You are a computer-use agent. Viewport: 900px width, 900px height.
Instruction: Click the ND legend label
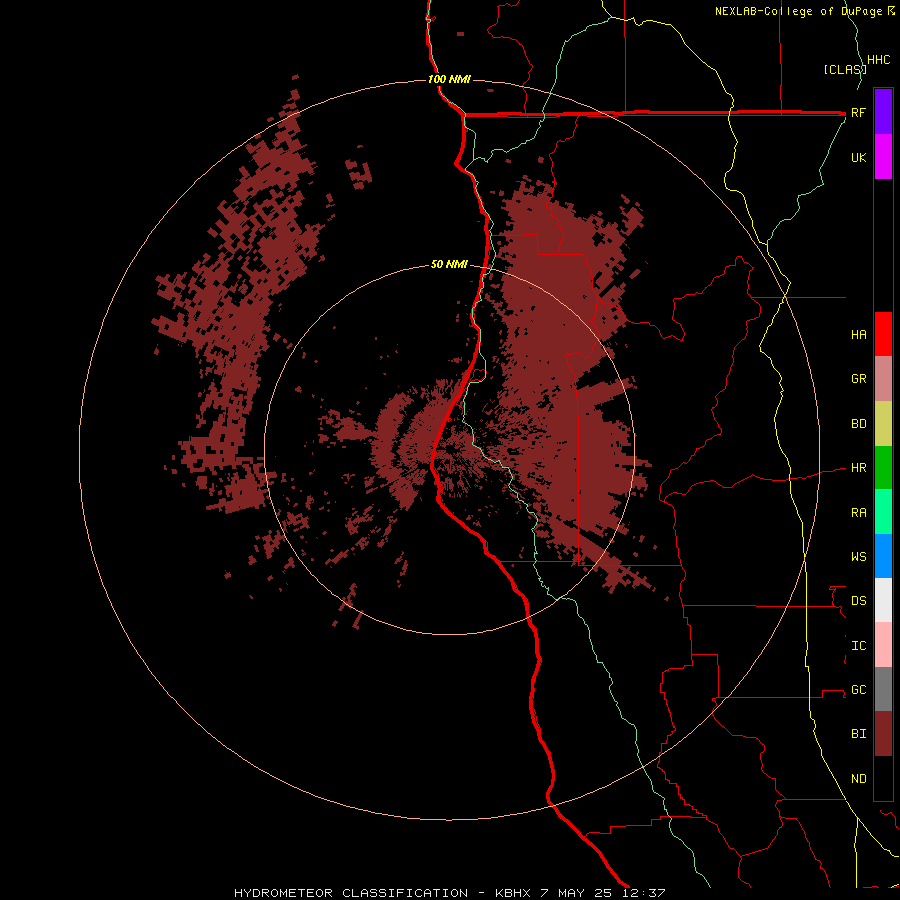pyautogui.click(x=858, y=779)
